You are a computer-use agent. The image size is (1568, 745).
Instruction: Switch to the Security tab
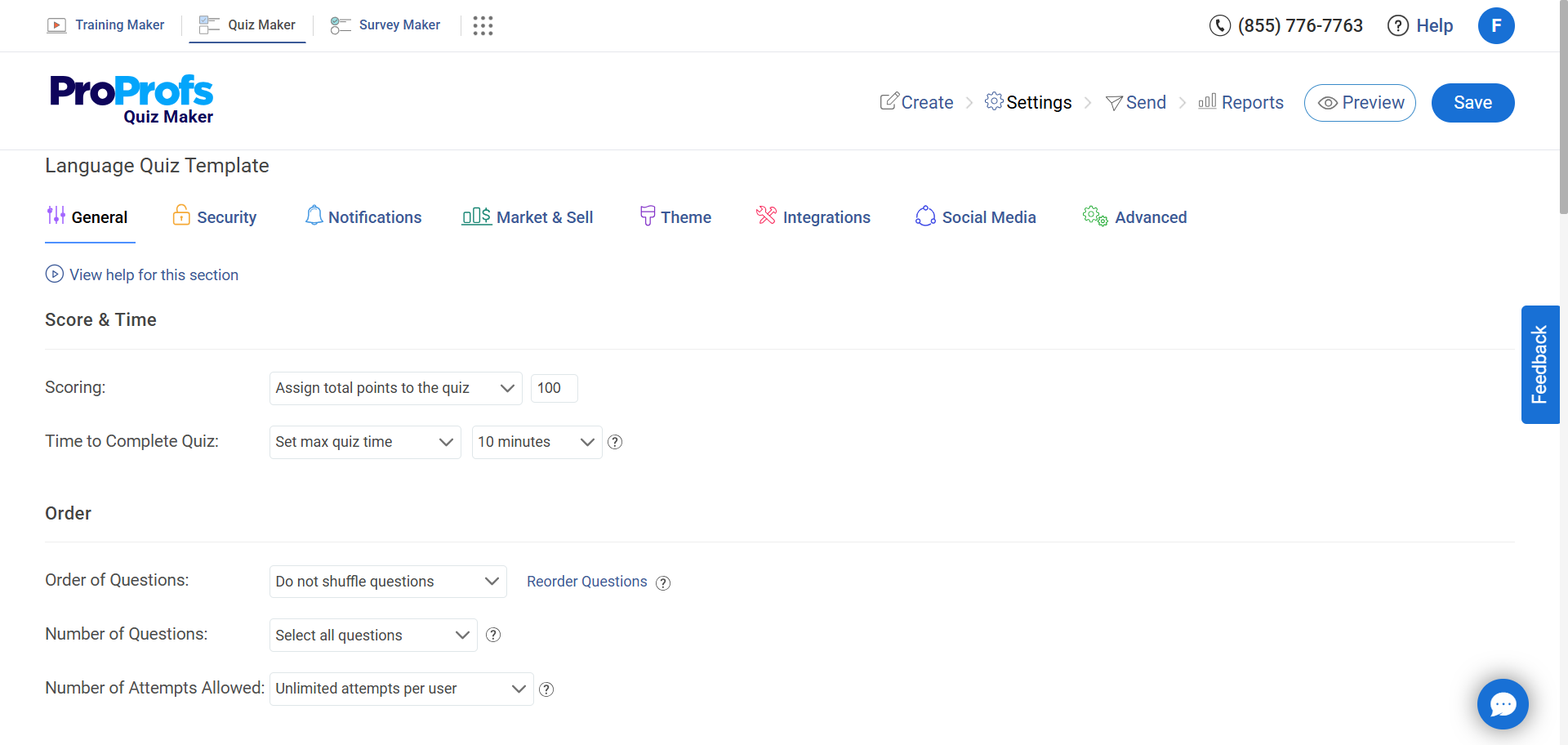[x=215, y=217]
